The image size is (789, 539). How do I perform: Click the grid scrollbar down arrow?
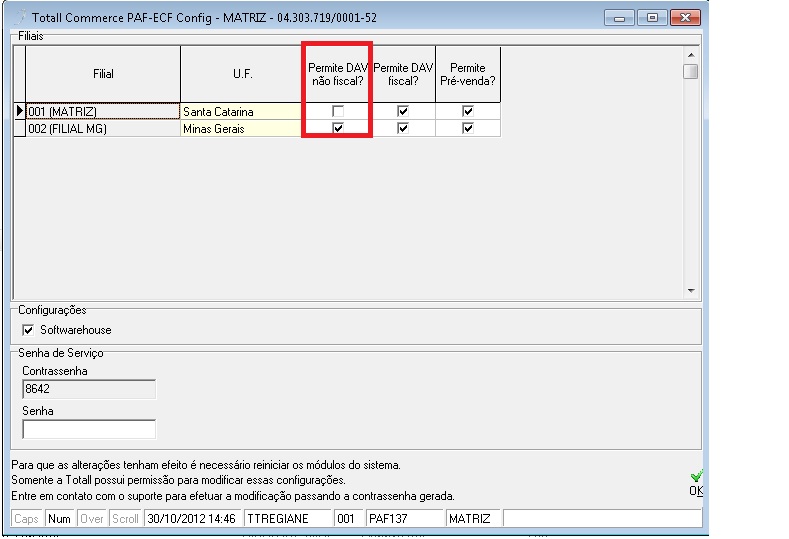coord(691,290)
